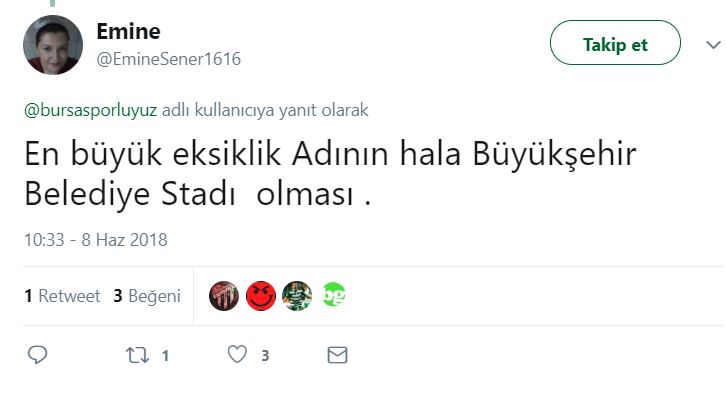Click Emine's profile photo
The height and width of the screenshot is (401, 727).
tap(53, 46)
